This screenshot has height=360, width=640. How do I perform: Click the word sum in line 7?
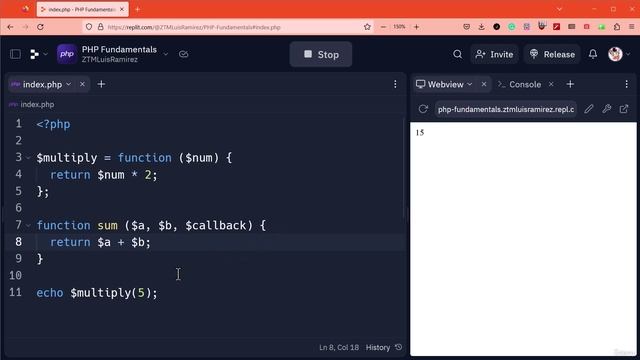point(107,225)
